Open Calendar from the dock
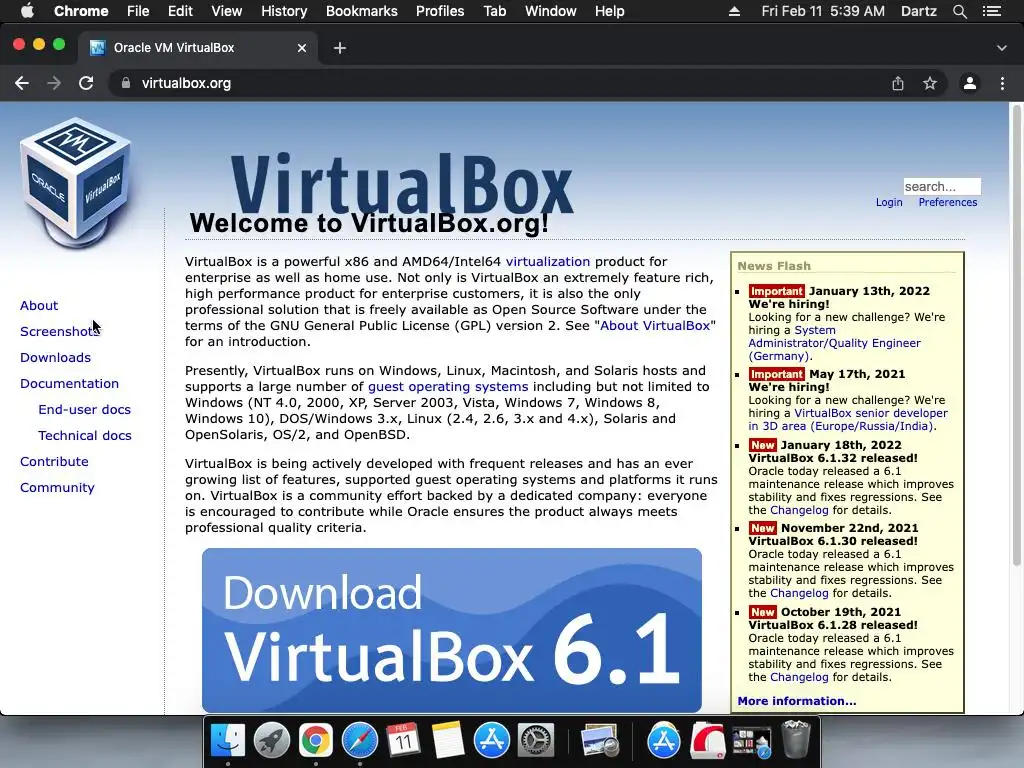Screen dimensions: 1024x768 [403, 741]
